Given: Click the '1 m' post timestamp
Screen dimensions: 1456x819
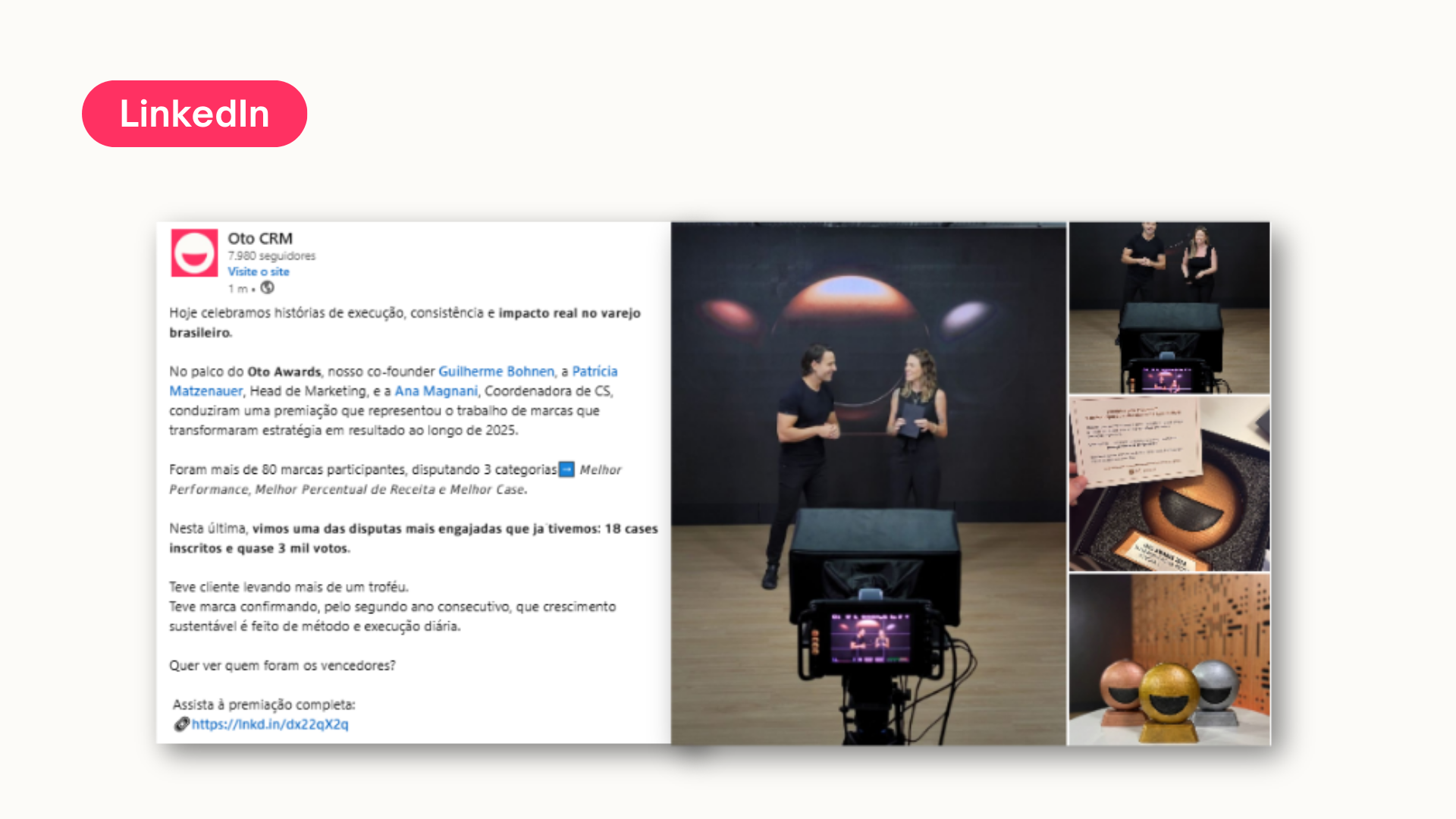Looking at the screenshot, I should click(237, 288).
